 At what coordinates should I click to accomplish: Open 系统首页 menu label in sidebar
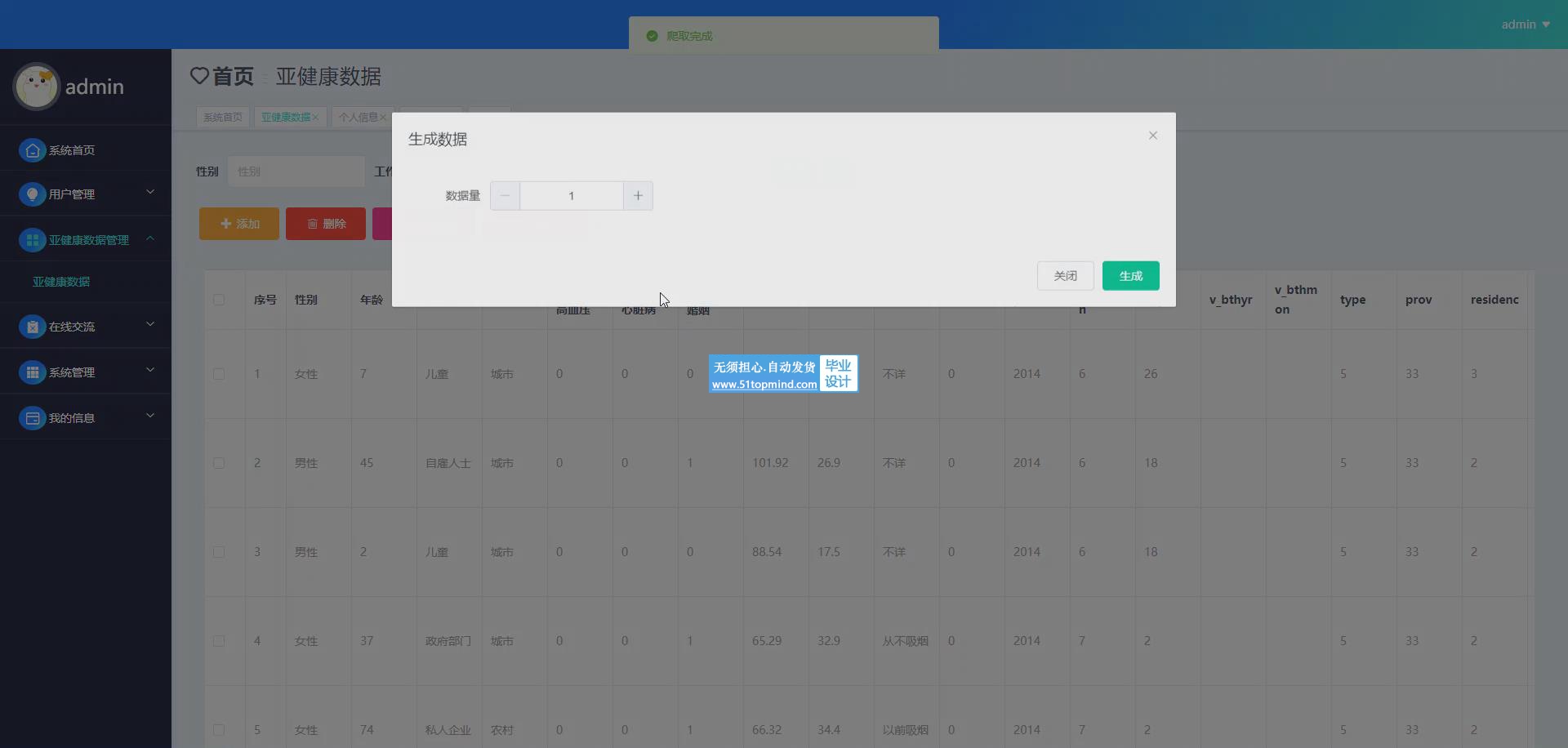72,150
